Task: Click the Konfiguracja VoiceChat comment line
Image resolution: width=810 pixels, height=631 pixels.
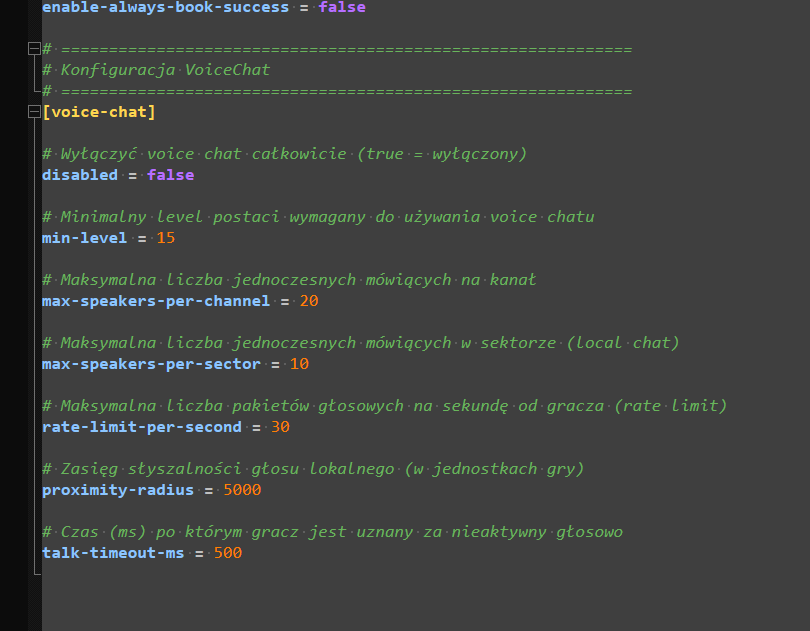Action: pyautogui.click(x=165, y=70)
